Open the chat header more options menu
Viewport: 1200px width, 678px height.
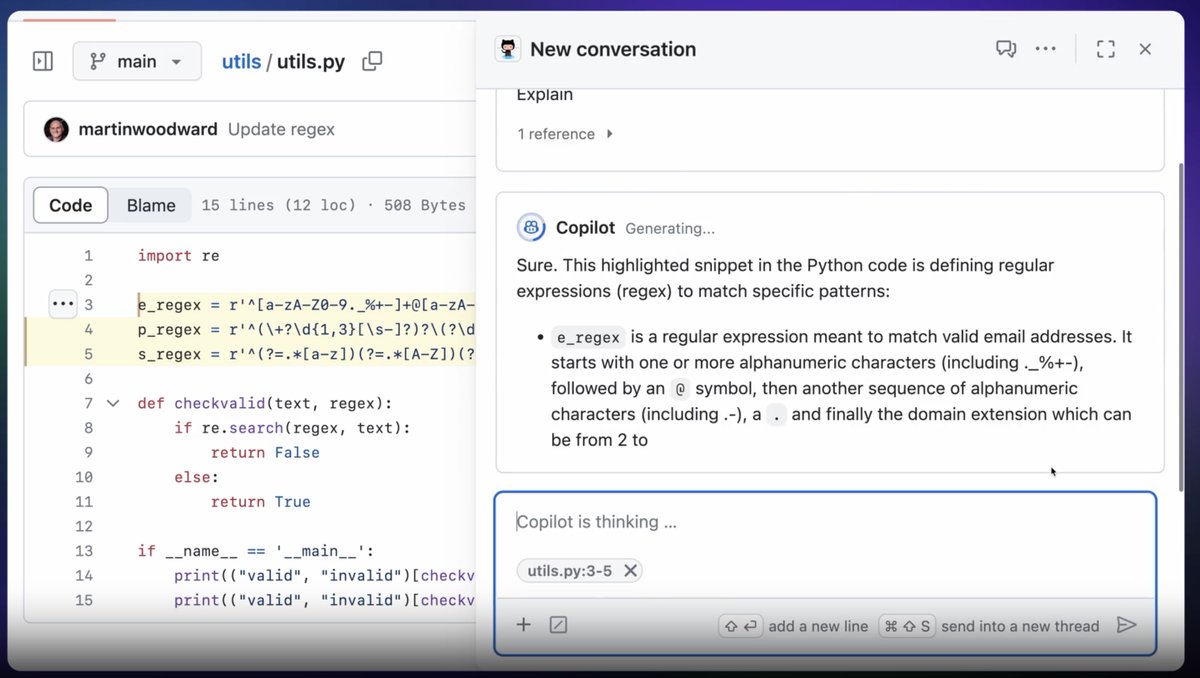point(1046,49)
